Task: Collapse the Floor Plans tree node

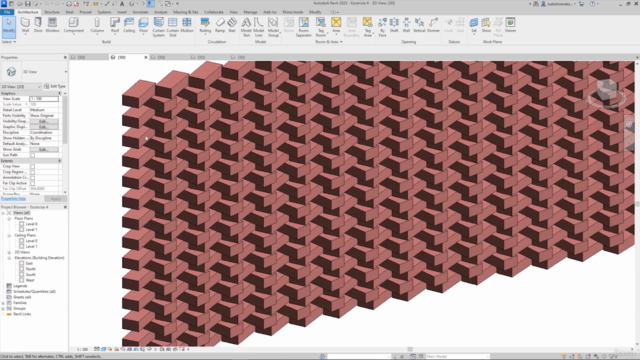Action: tap(9, 219)
